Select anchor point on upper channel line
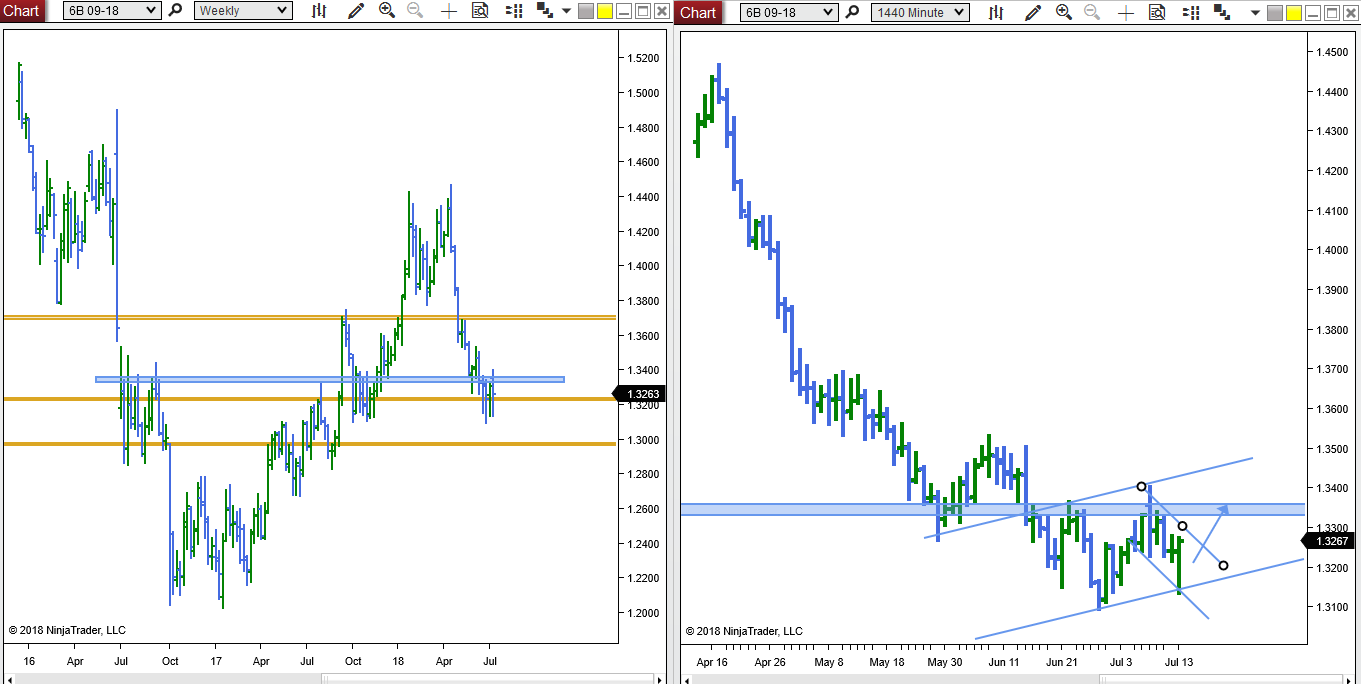This screenshot has width=1361, height=684. (1141, 487)
